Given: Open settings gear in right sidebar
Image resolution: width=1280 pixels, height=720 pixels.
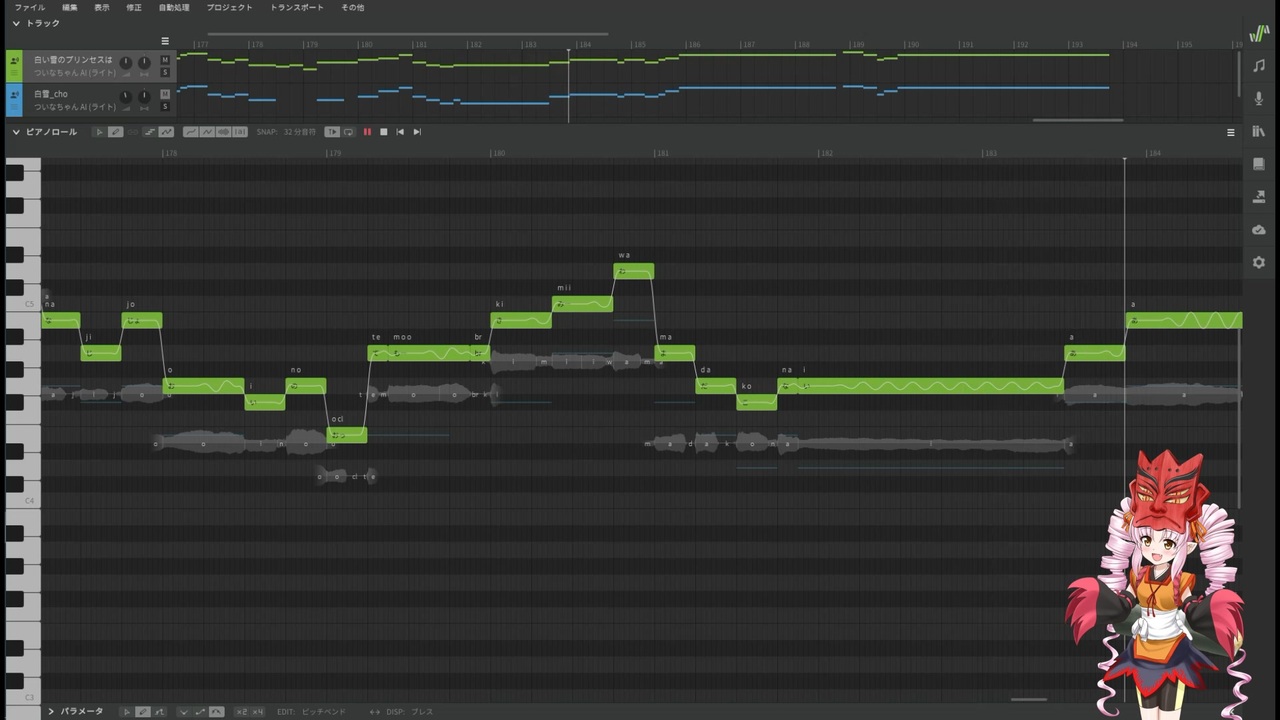Looking at the screenshot, I should [1259, 262].
